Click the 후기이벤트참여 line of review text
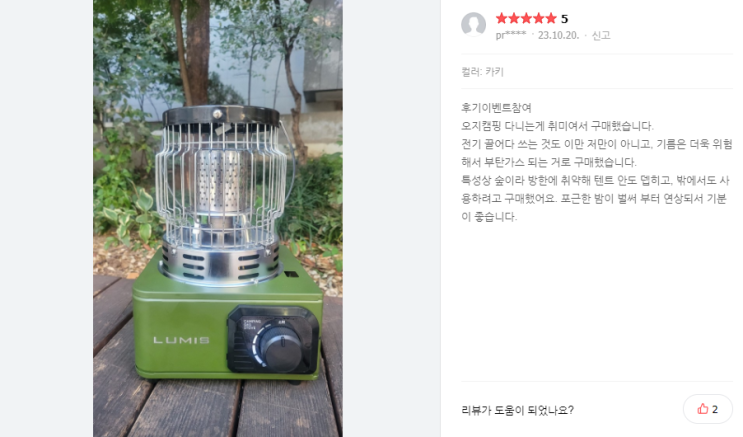743x437 pixels. coord(496,108)
